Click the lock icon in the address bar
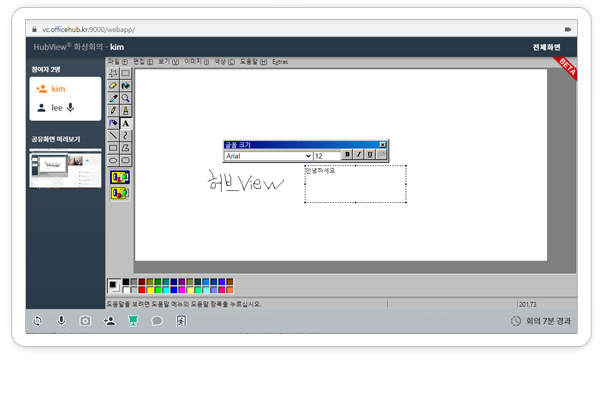 point(34,29)
